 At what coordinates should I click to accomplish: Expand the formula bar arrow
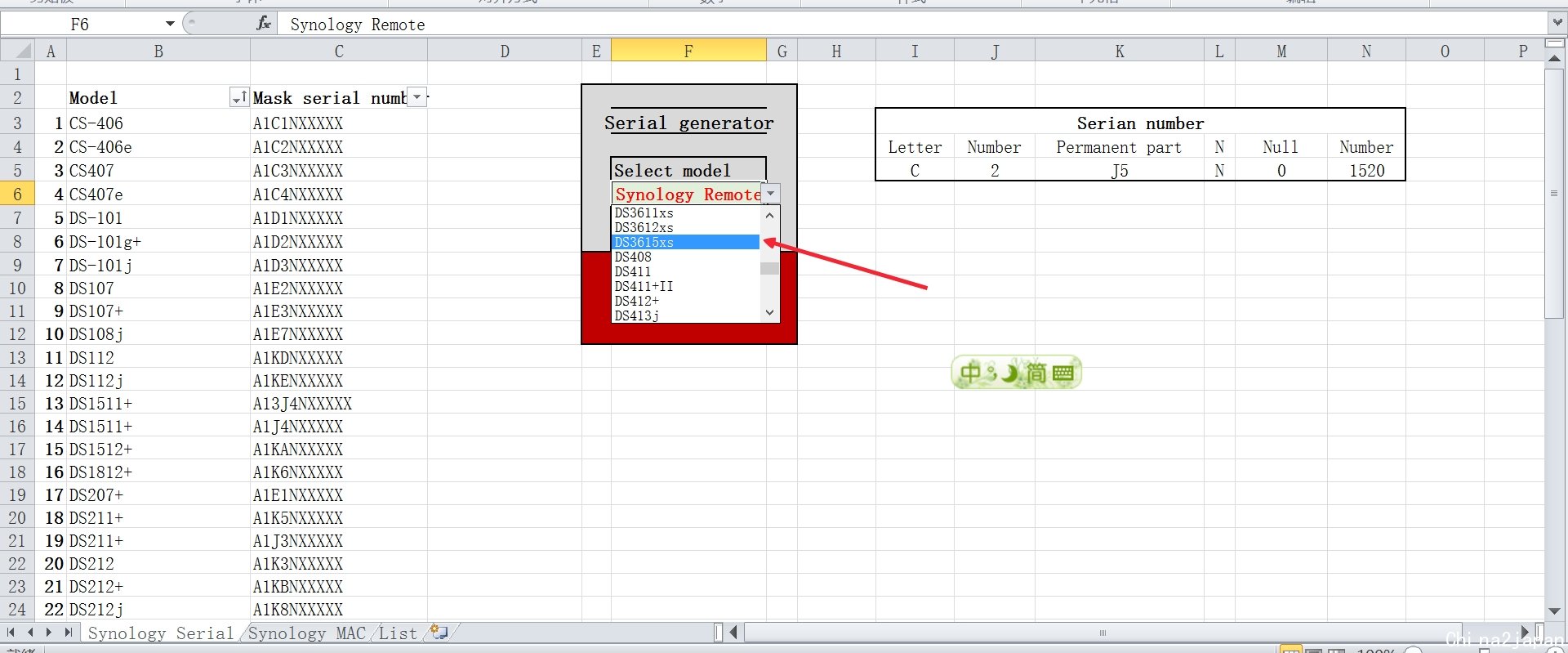click(x=1556, y=23)
